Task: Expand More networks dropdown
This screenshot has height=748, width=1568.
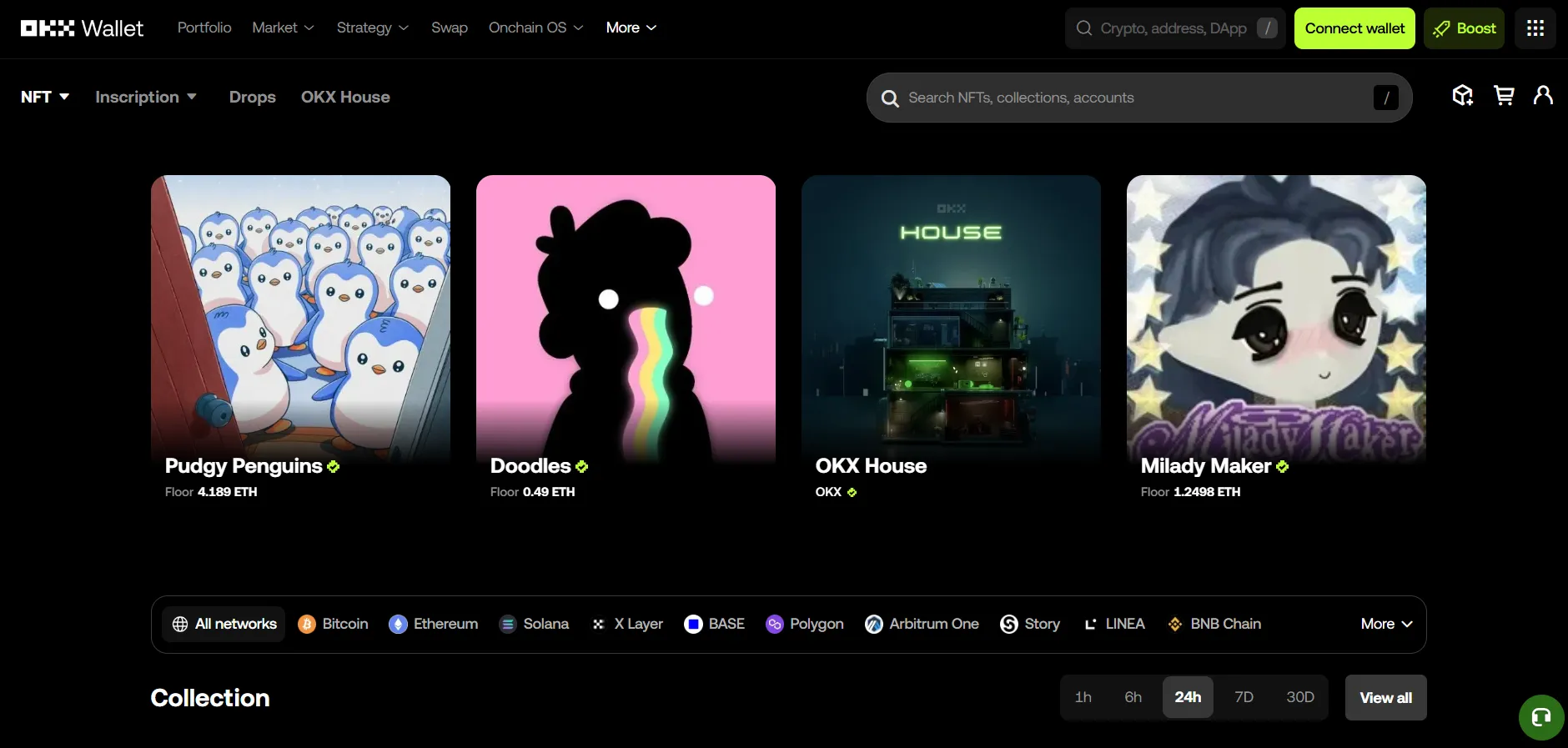Action: tap(1386, 624)
